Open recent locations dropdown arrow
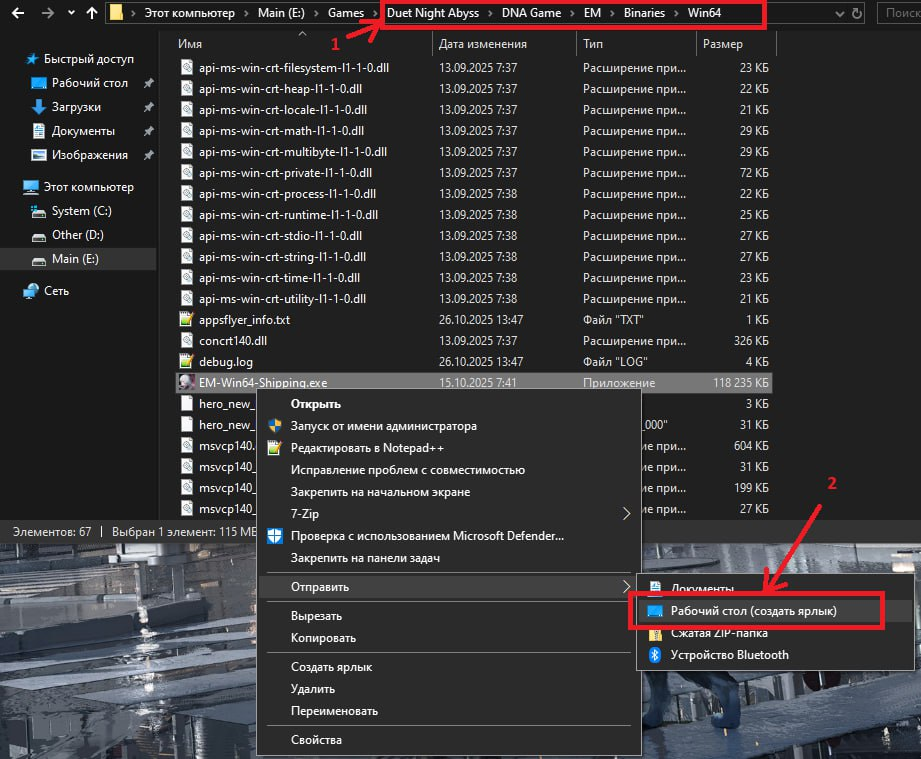 (71, 13)
